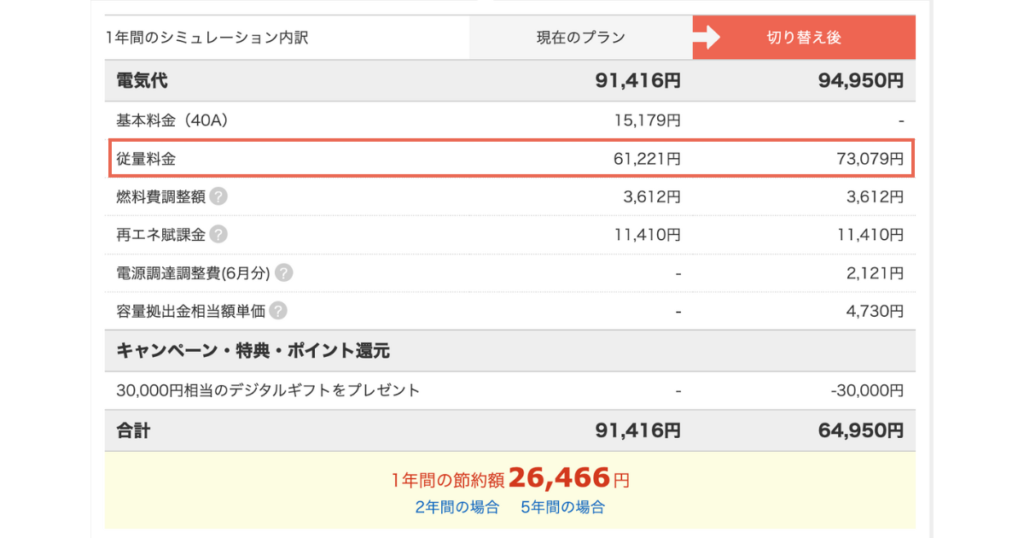The image size is (1024, 538).
Task: Open help icon beside 燃料費調整額
Action: [219, 197]
